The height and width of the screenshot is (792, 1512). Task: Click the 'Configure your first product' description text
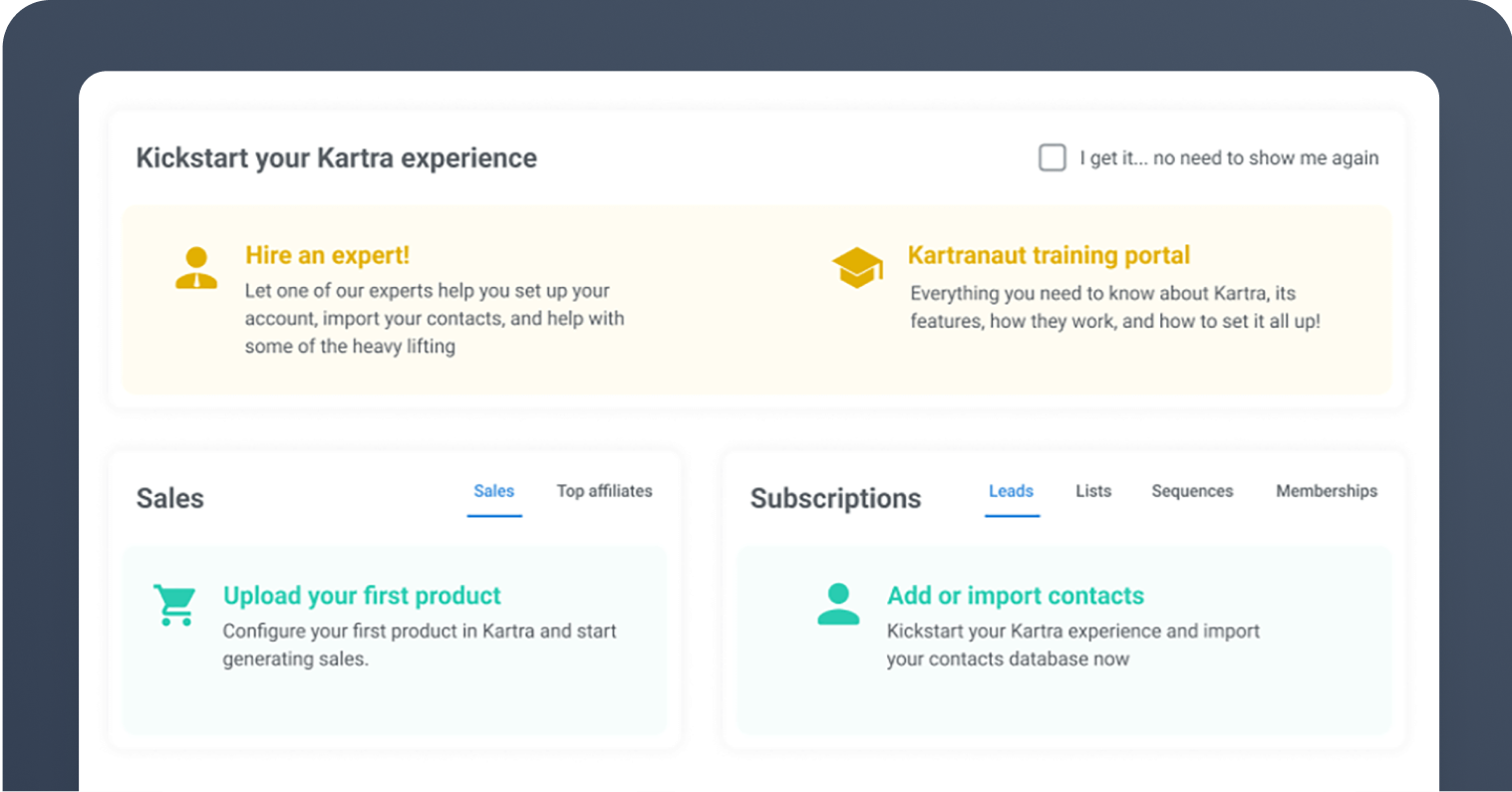tap(419, 645)
